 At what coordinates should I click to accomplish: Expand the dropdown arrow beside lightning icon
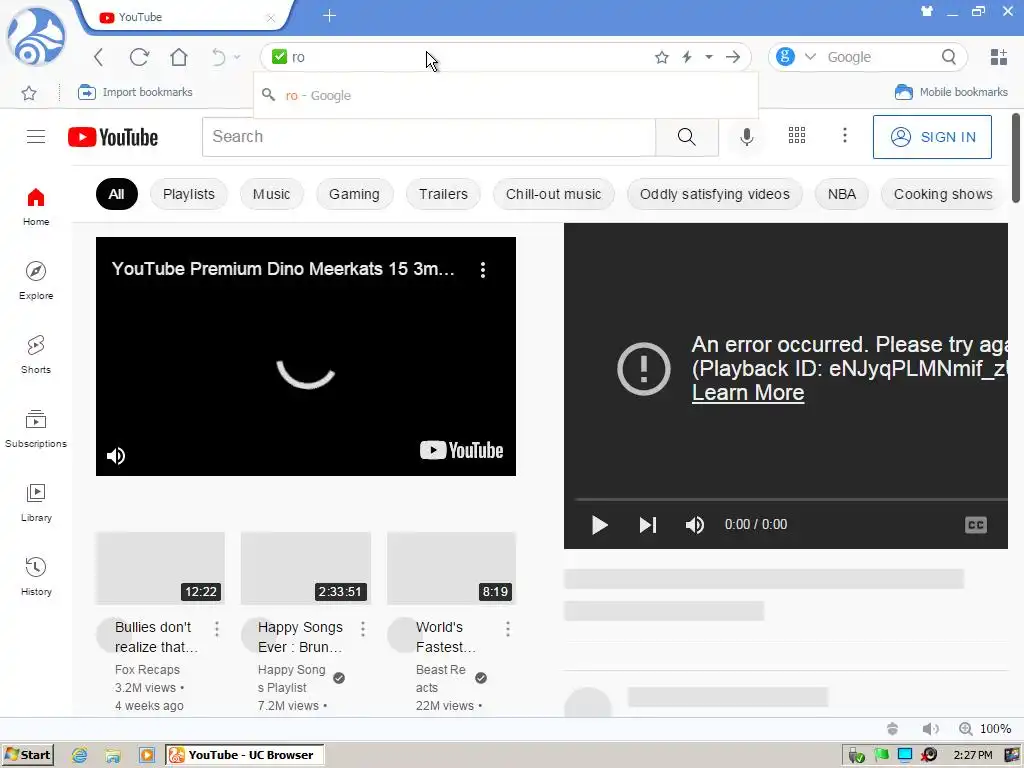click(709, 57)
